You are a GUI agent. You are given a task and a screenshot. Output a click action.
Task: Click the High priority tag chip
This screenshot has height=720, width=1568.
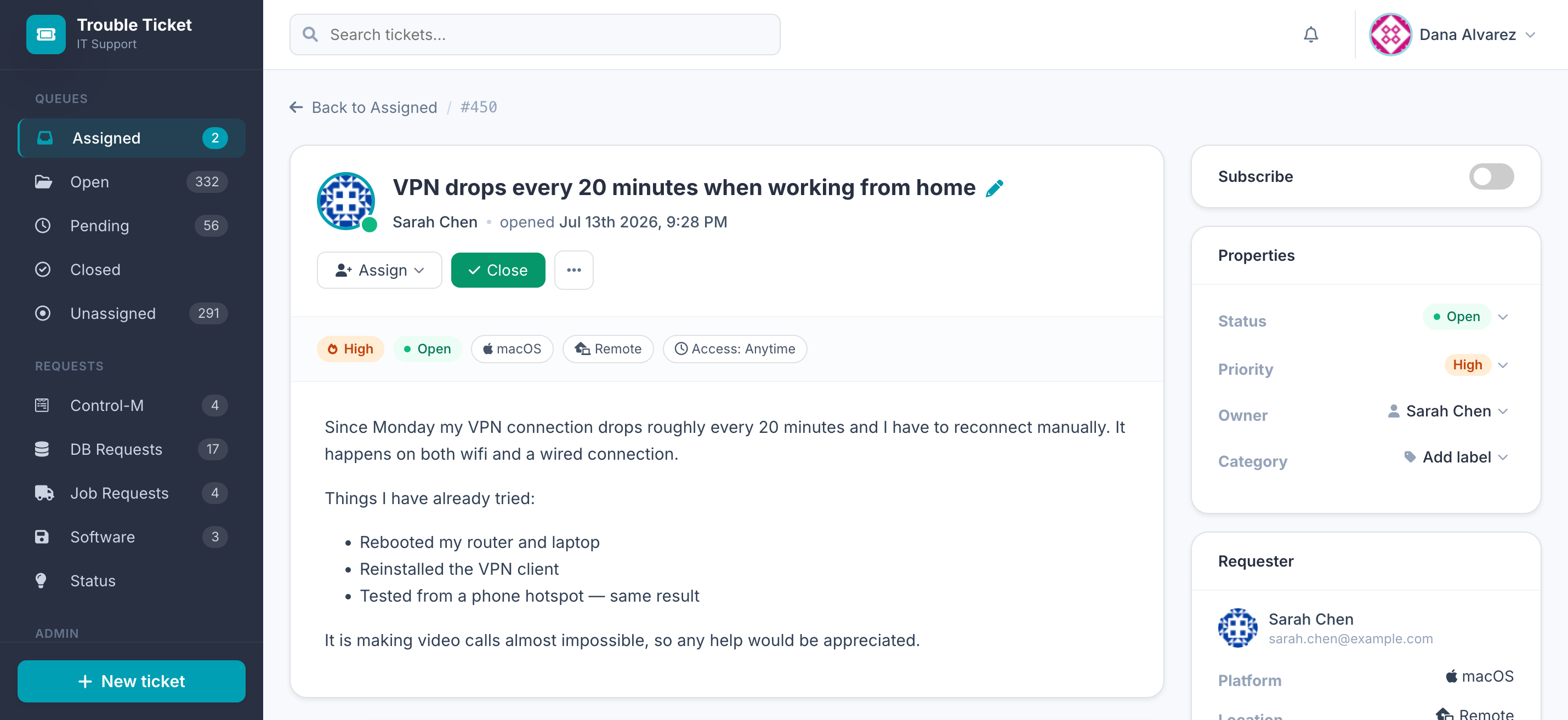351,349
